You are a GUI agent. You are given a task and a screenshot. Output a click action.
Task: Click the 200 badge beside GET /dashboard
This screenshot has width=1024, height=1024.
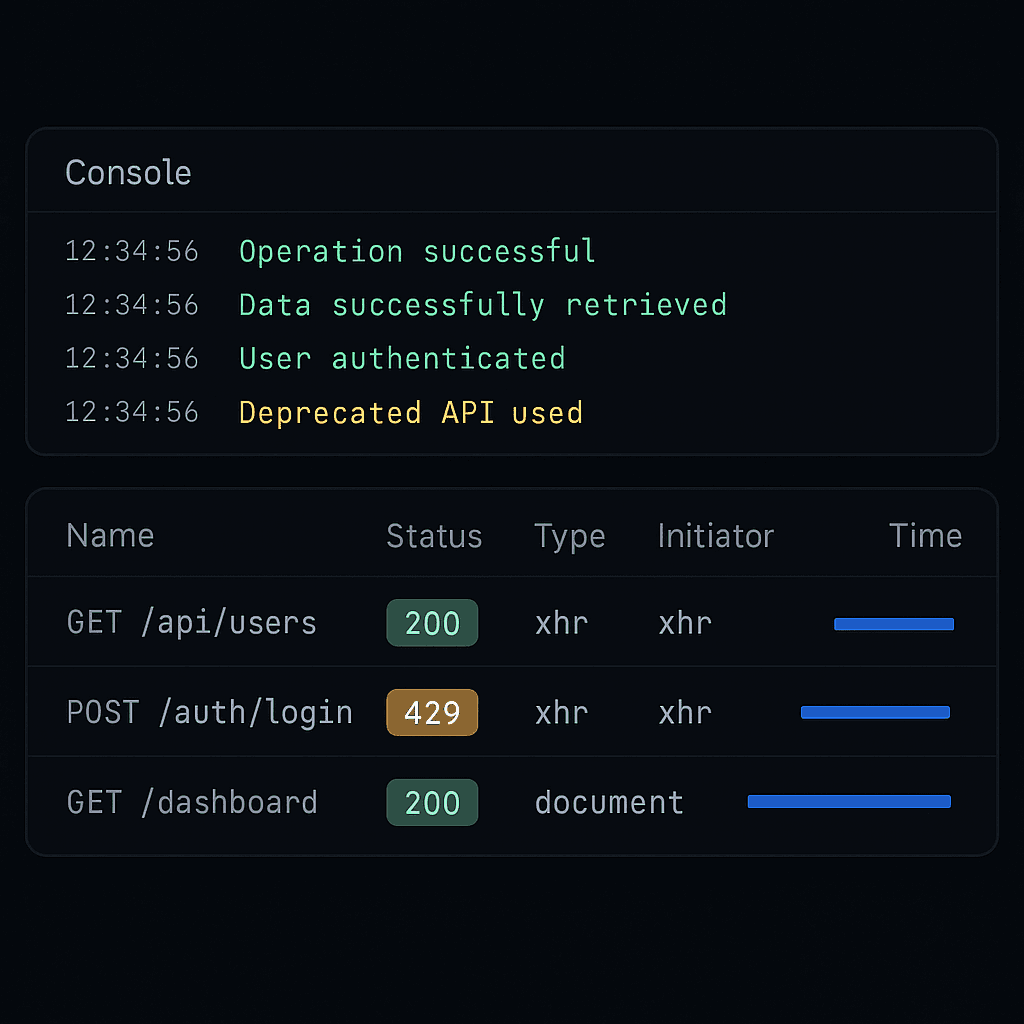432,802
